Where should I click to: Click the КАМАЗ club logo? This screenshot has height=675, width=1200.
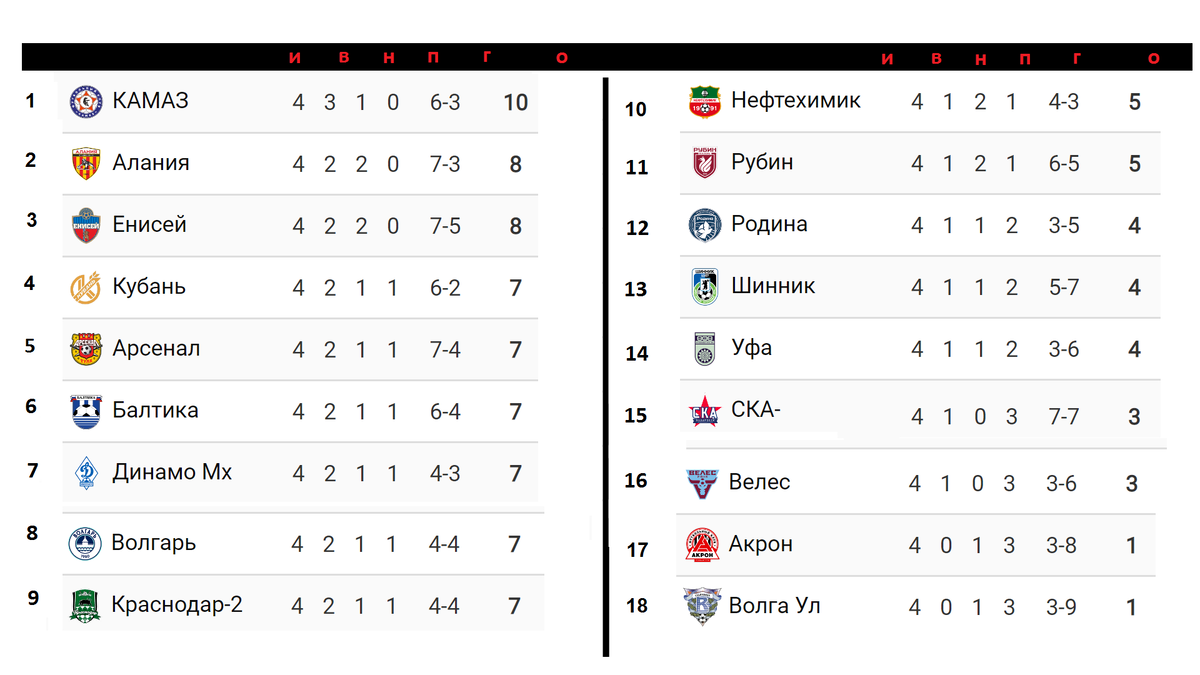pyautogui.click(x=85, y=102)
